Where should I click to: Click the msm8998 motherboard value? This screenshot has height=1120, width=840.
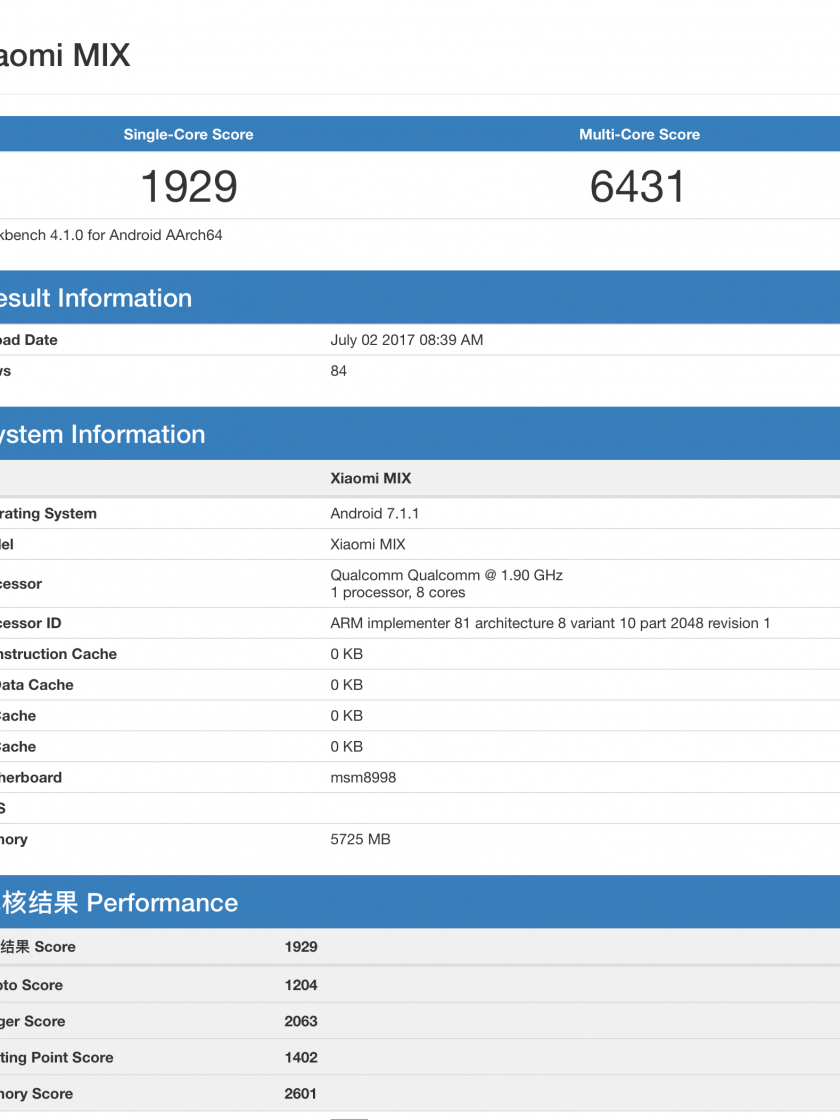(x=363, y=777)
